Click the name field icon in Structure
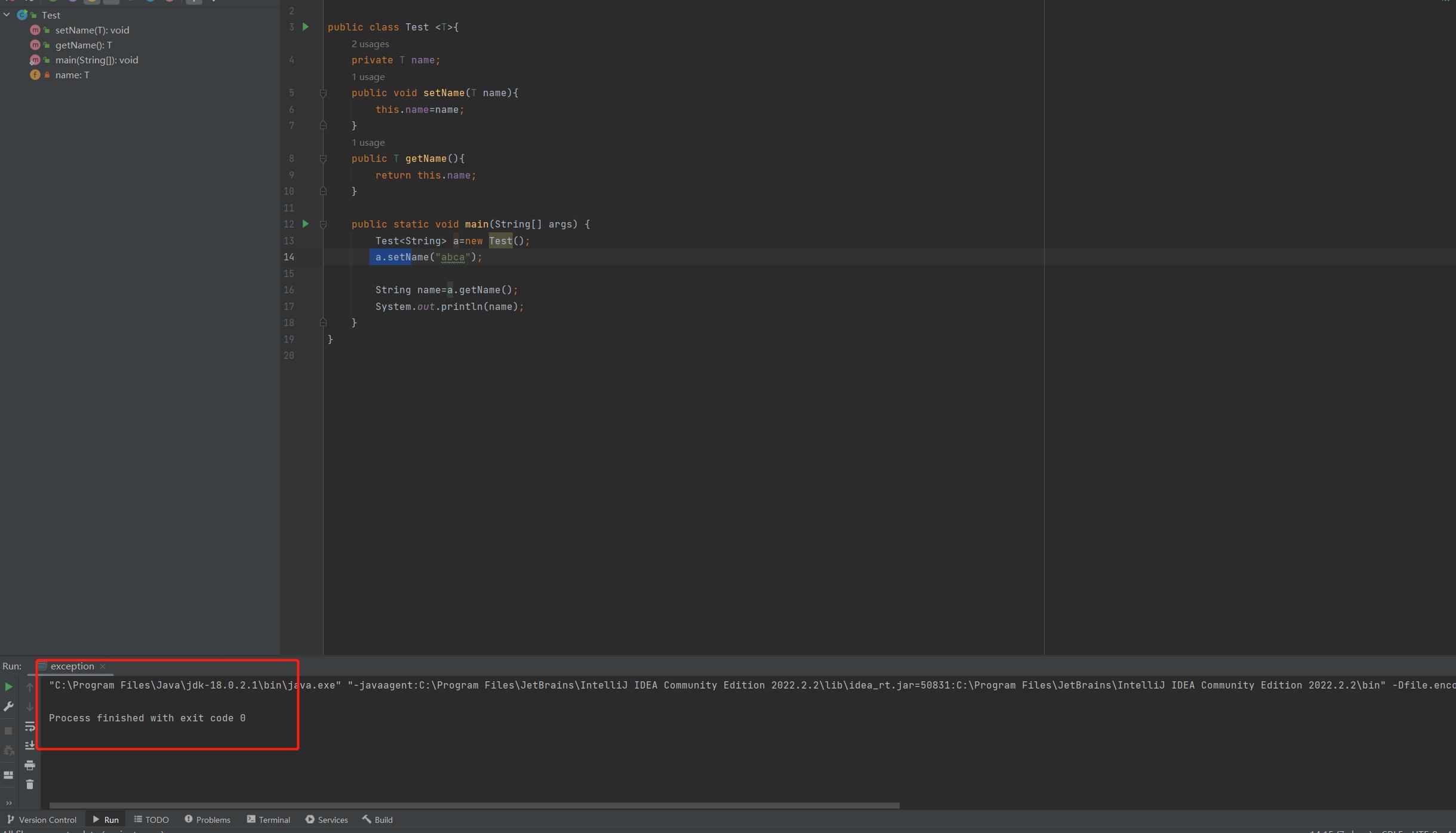Image resolution: width=1456 pixels, height=833 pixels. tap(35, 75)
